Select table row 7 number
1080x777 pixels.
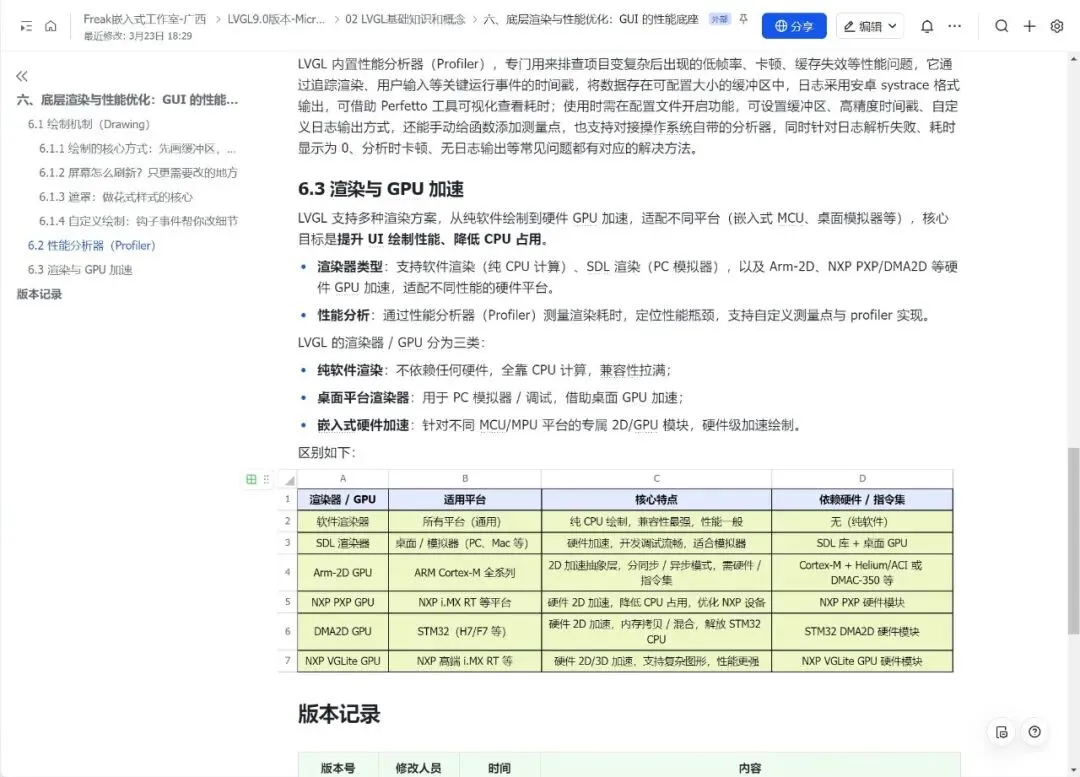coord(287,661)
